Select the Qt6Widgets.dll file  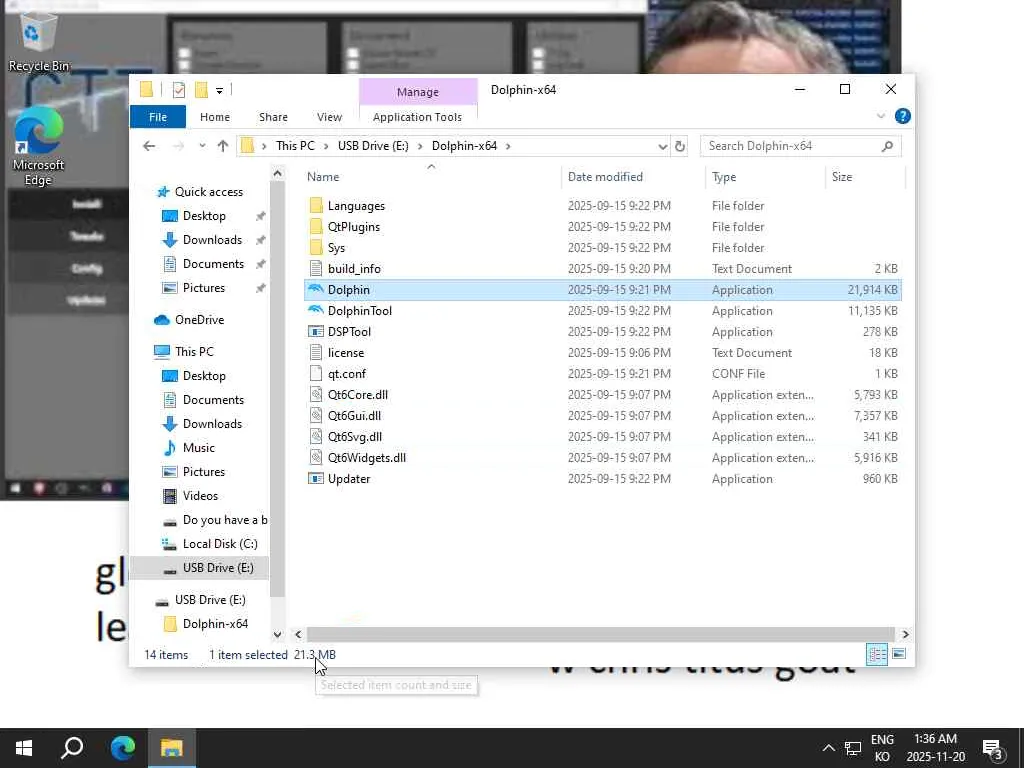602,458
